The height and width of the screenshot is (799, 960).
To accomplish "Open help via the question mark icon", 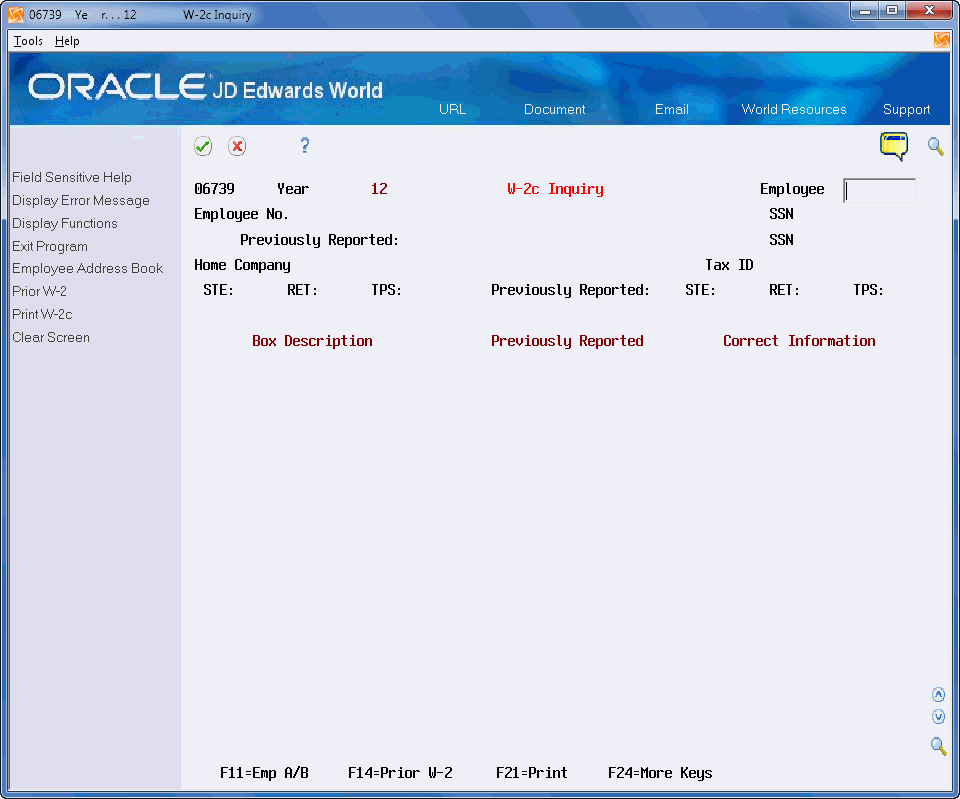I will click(304, 146).
